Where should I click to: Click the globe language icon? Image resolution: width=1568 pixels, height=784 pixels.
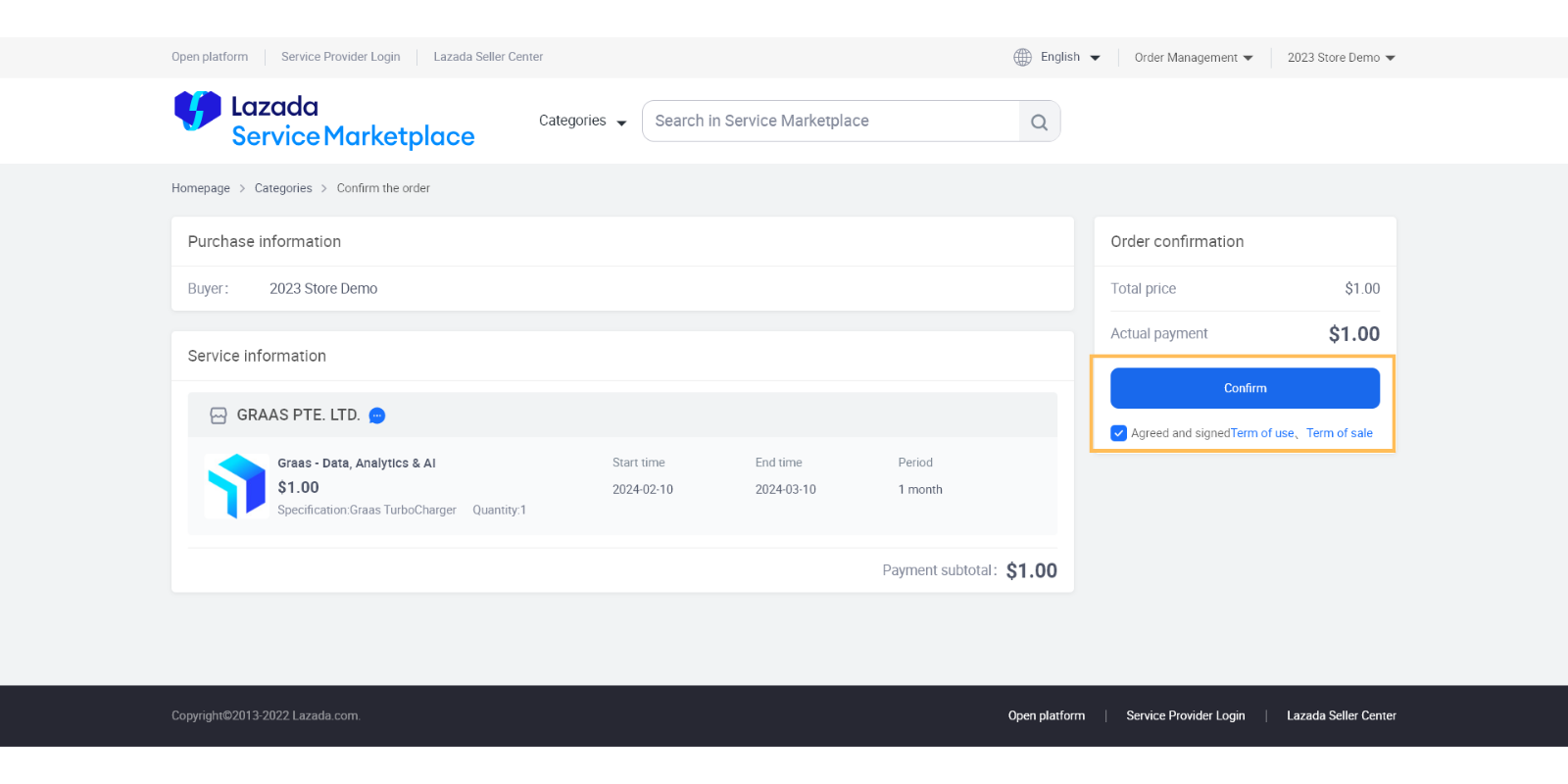(1022, 57)
